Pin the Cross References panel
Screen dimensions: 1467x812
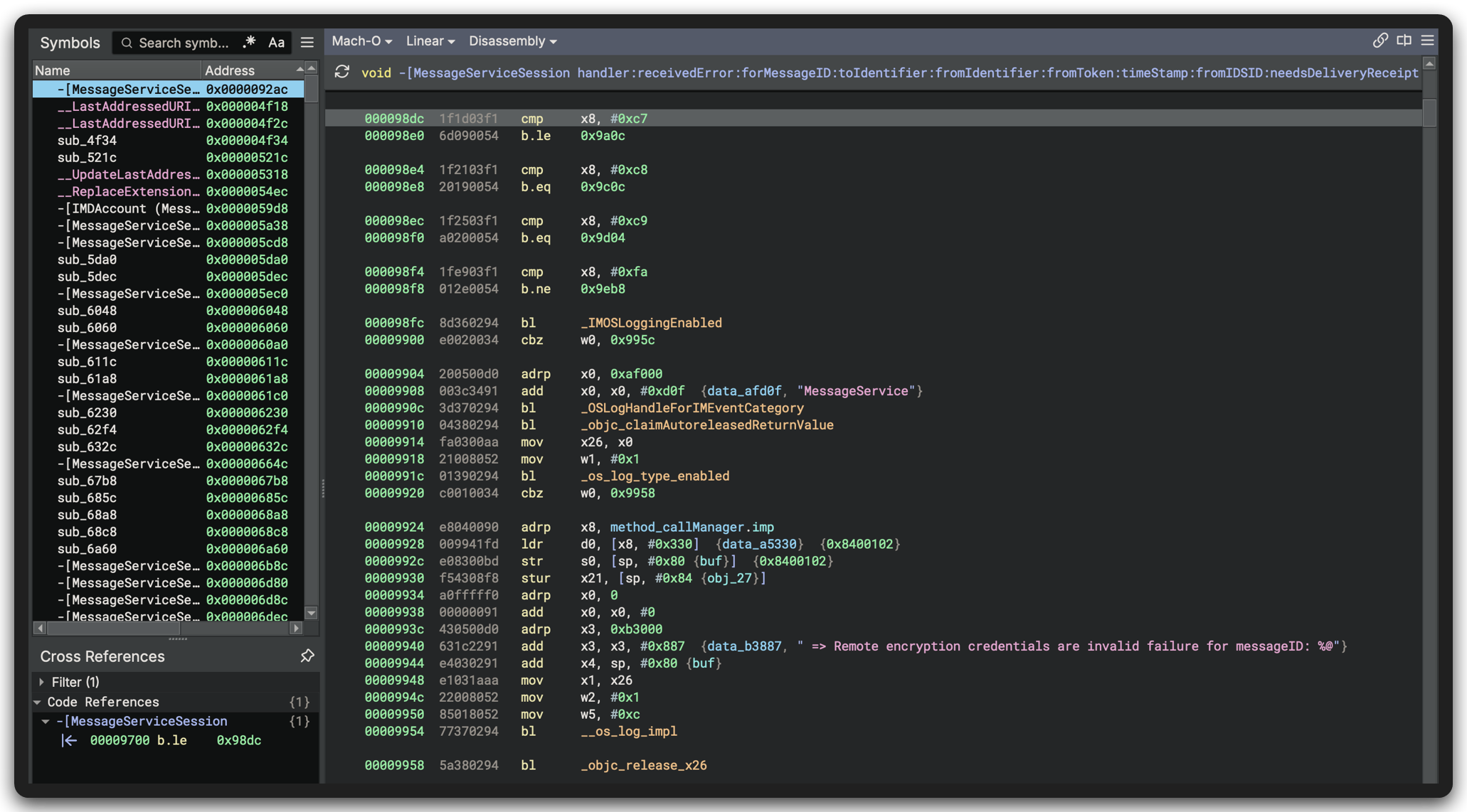307,656
